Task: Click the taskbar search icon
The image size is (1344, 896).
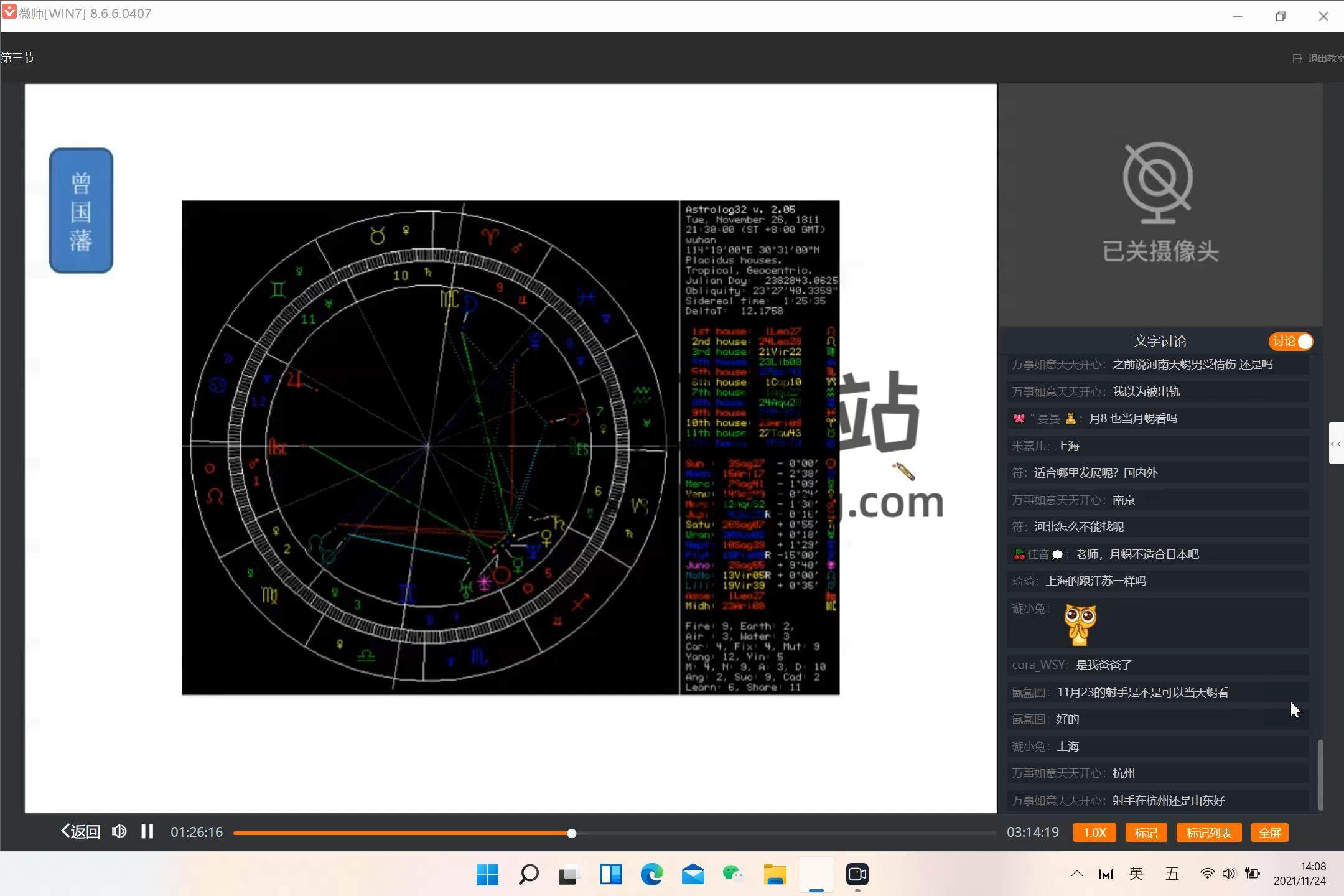Action: tap(528, 874)
